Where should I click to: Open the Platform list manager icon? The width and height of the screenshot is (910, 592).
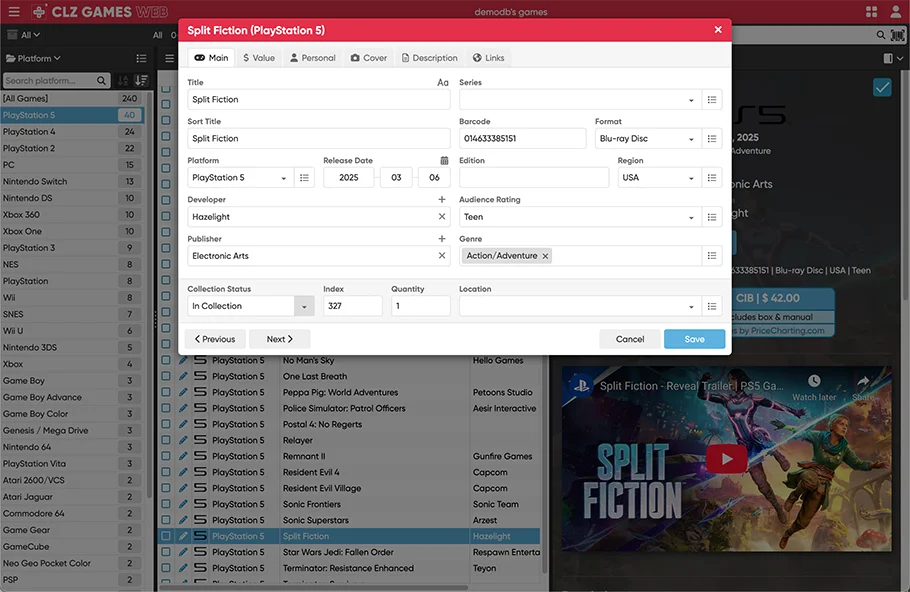pyautogui.click(x=304, y=178)
